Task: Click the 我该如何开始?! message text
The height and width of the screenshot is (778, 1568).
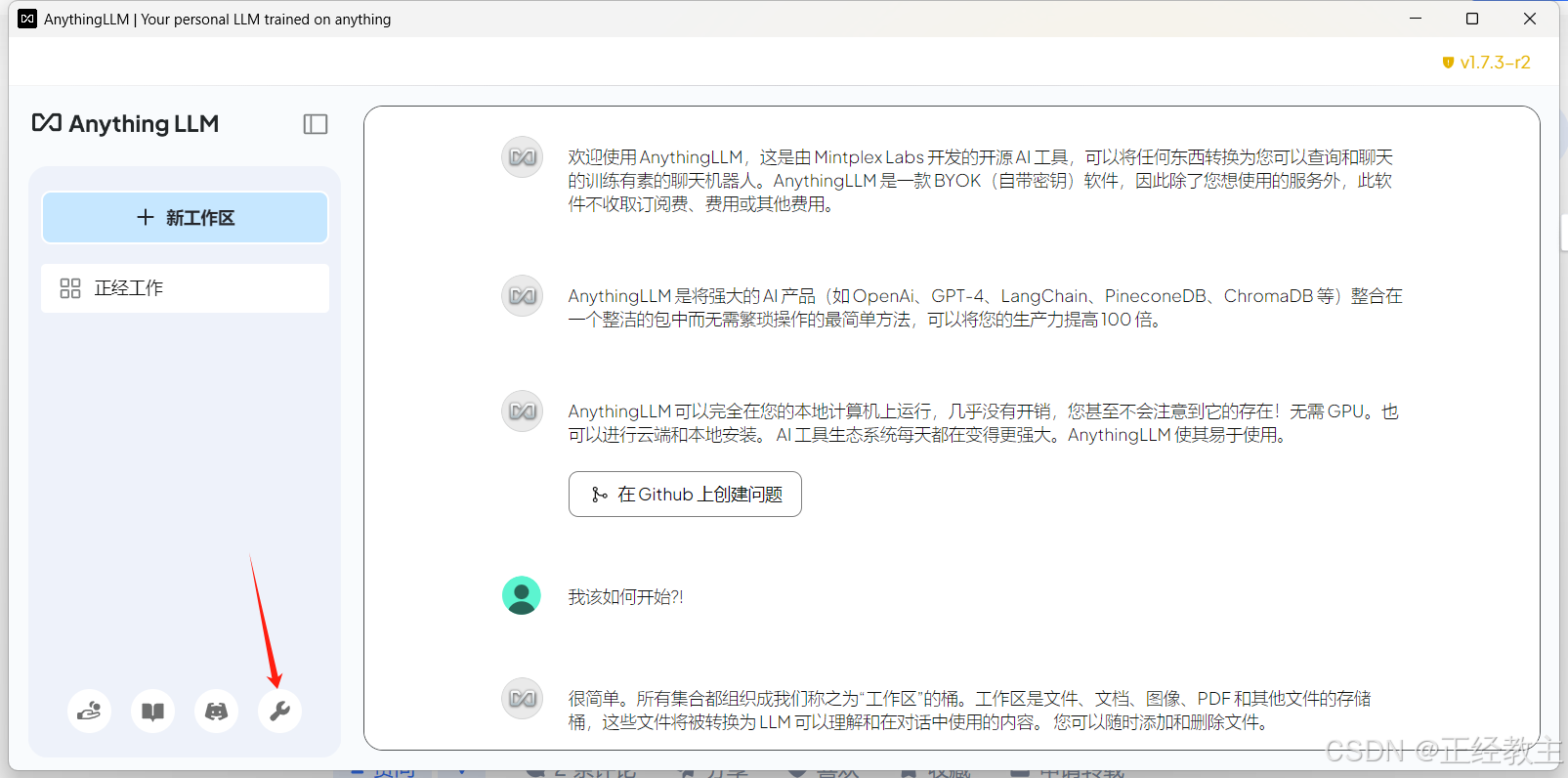Action: [626, 597]
